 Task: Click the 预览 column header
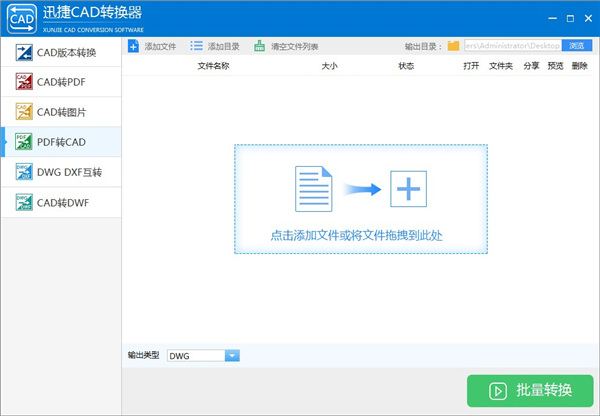[555, 66]
